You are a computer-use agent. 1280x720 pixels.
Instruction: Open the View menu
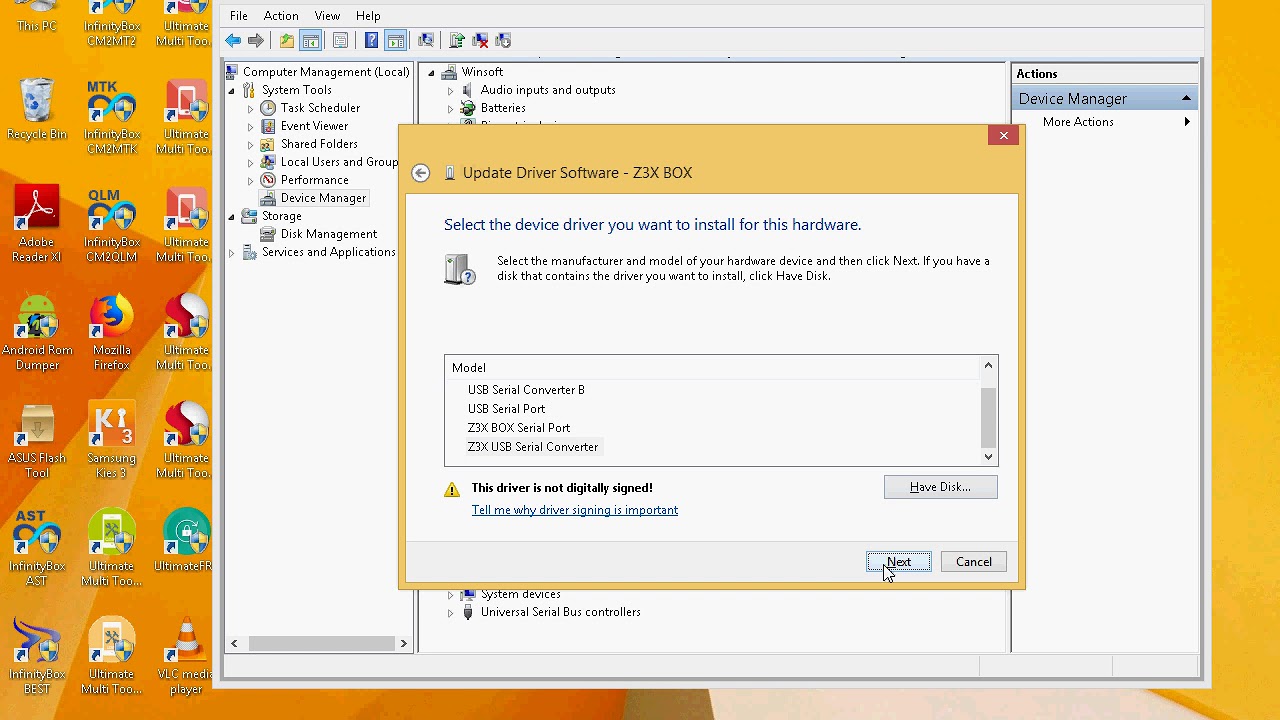click(327, 16)
